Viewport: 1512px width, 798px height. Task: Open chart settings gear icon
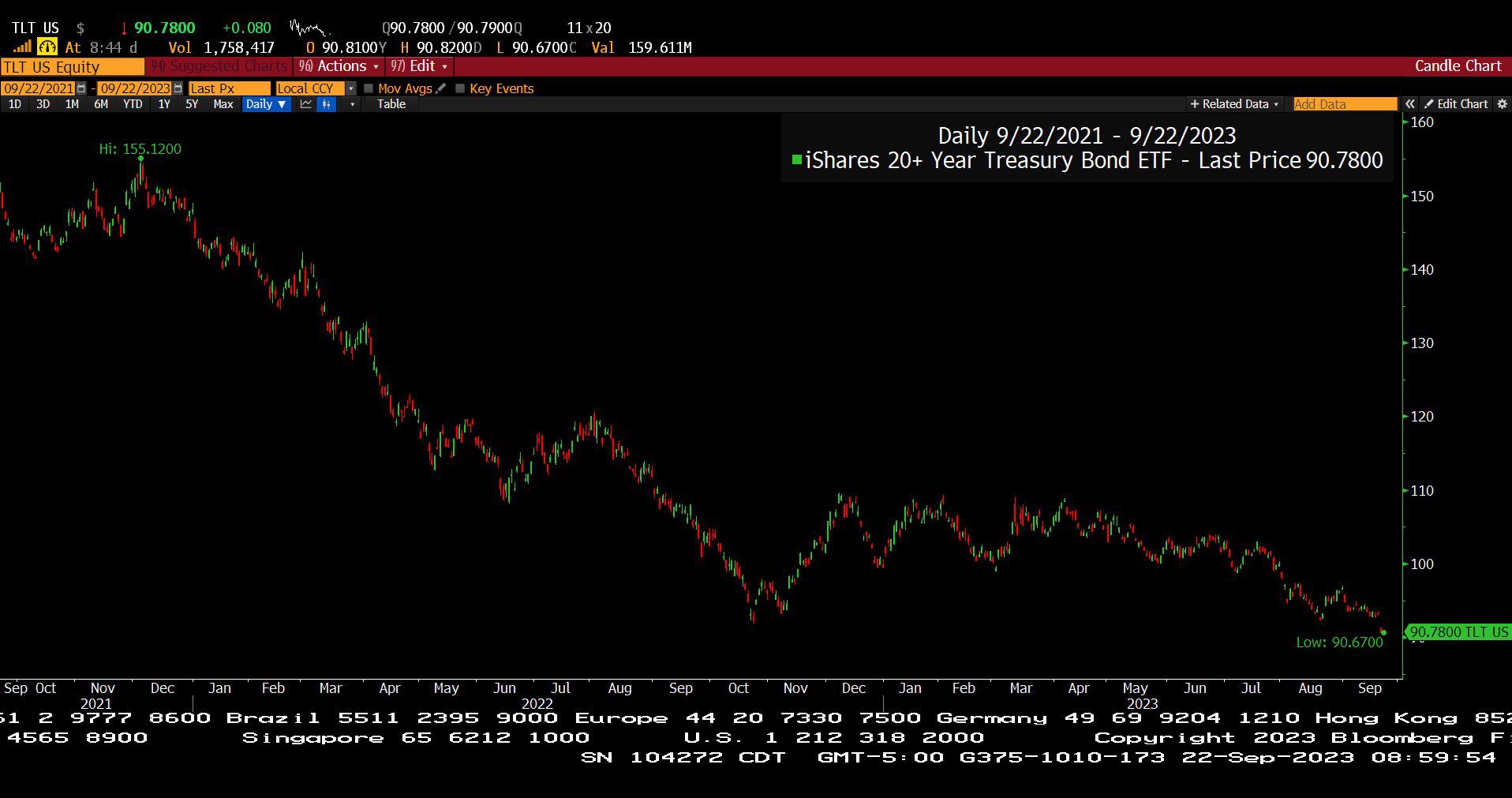(x=1503, y=104)
